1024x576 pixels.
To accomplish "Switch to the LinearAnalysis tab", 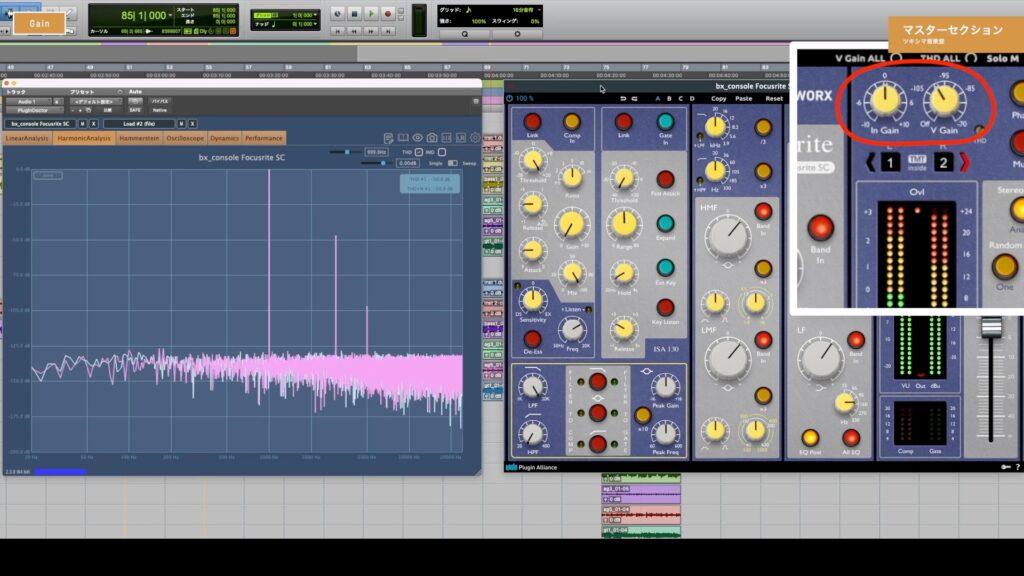I will pyautogui.click(x=27, y=138).
